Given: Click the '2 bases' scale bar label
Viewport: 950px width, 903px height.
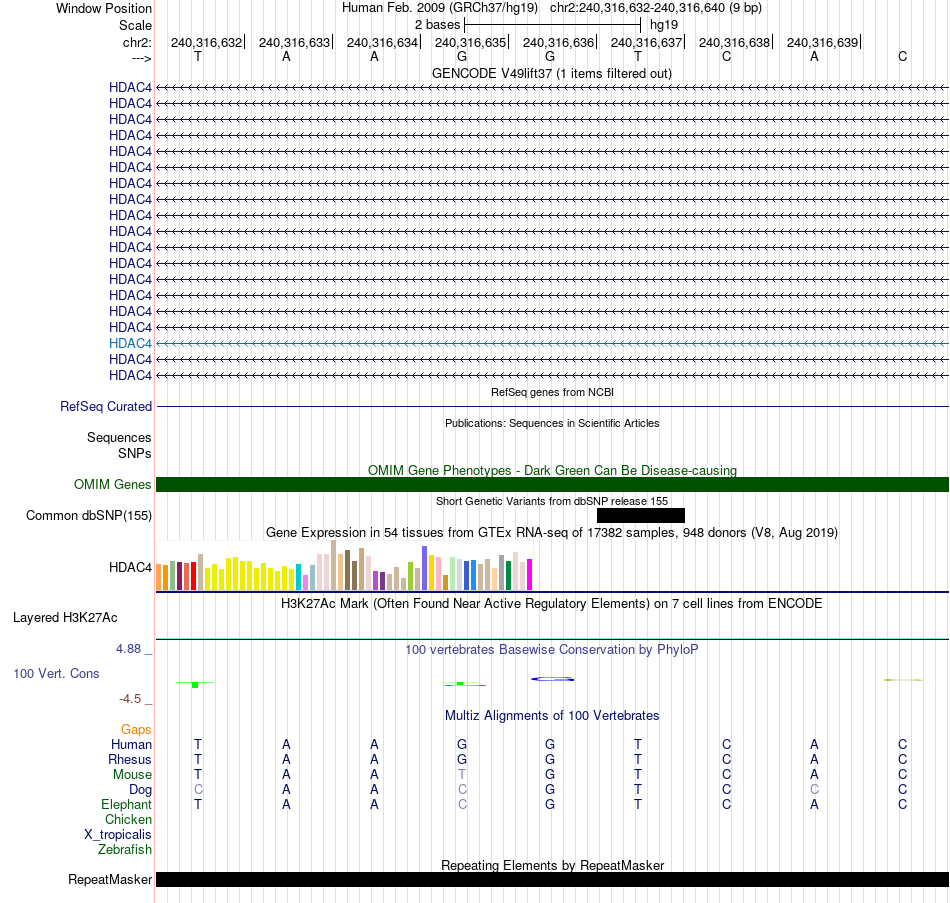Looking at the screenshot, I should coord(437,25).
